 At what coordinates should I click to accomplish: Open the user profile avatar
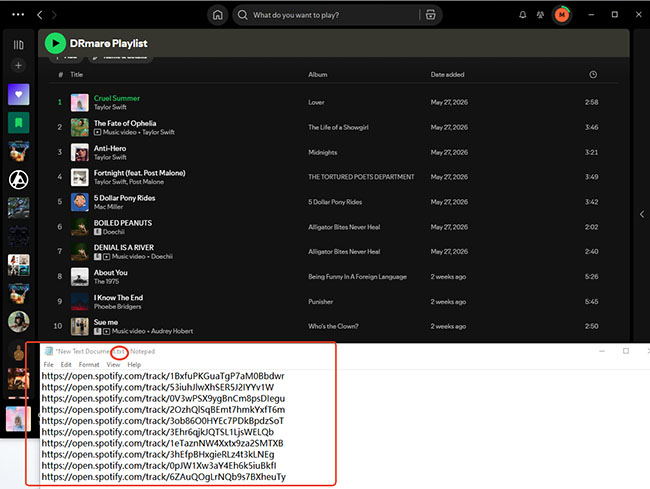pyautogui.click(x=562, y=15)
